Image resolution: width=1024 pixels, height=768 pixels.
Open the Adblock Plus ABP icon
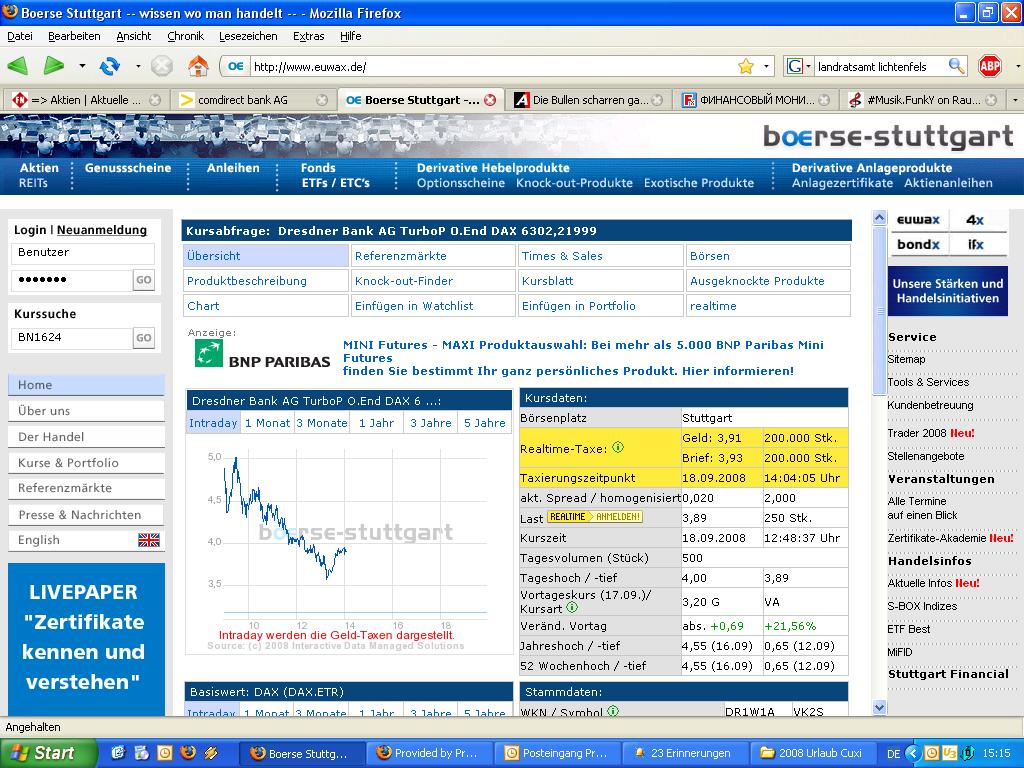click(x=990, y=66)
